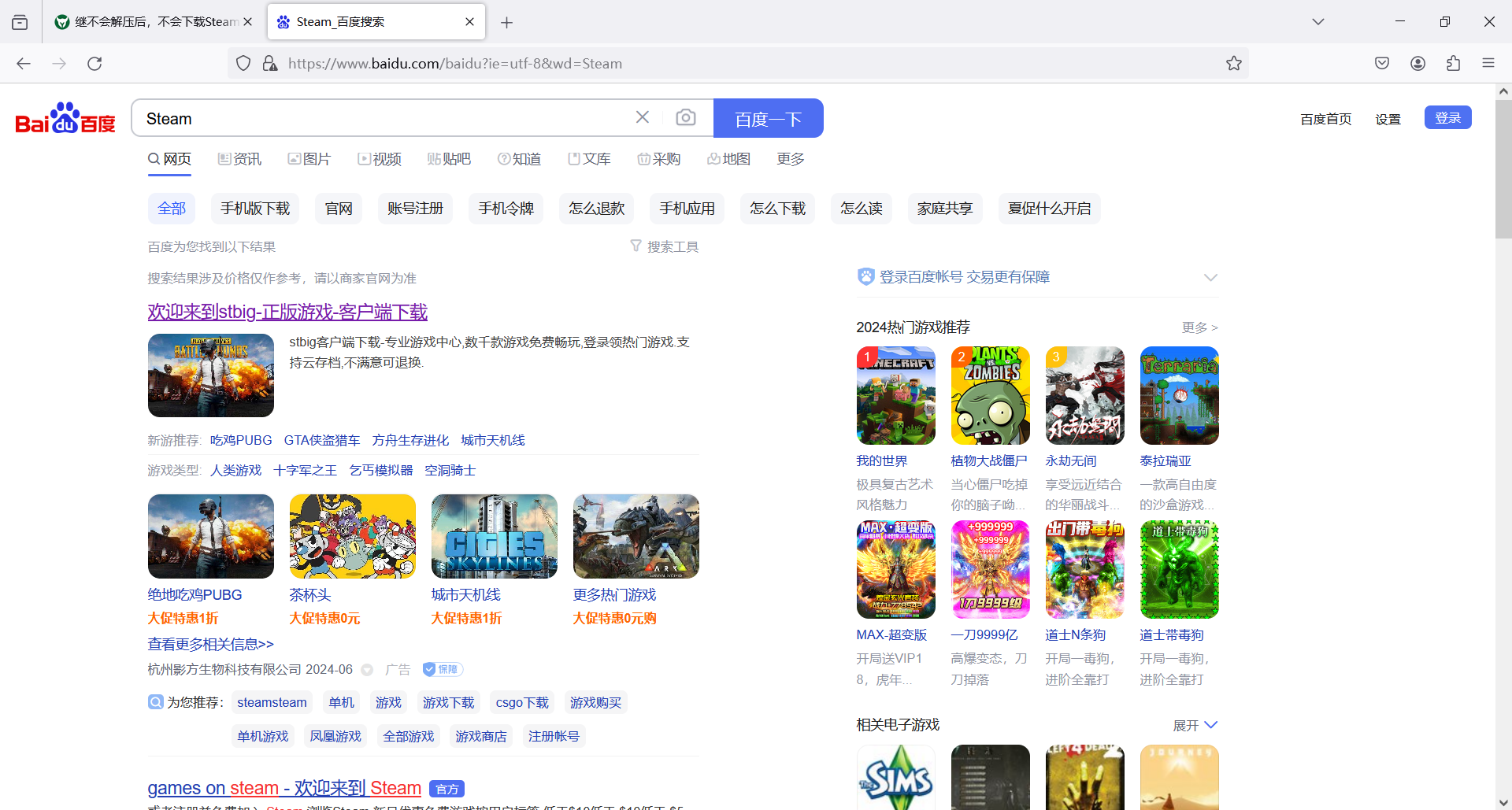Open the Firefox account icon

[x=1418, y=64]
